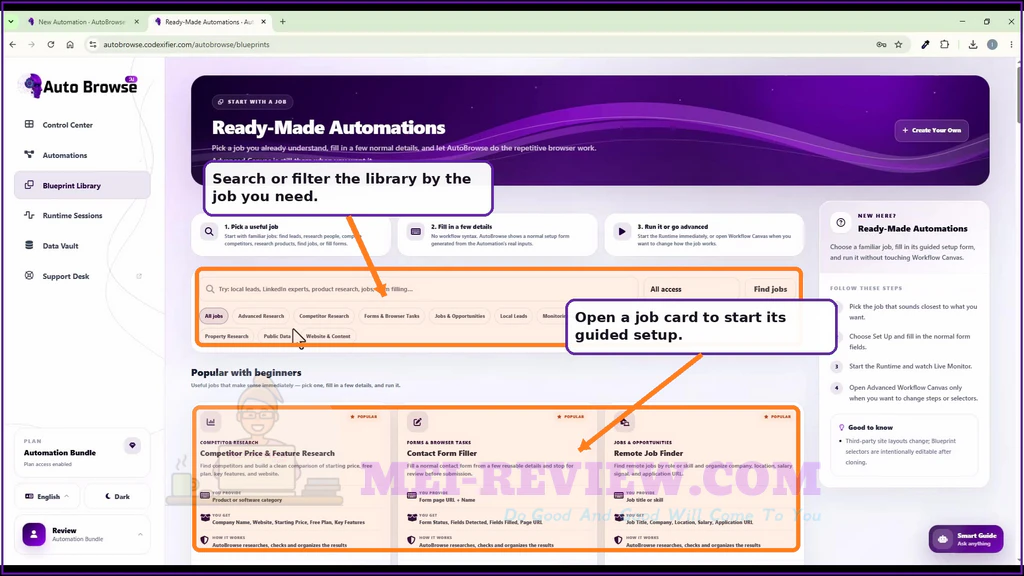This screenshot has height=576, width=1024.
Task: Expand the English language selector
Action: (x=47, y=496)
